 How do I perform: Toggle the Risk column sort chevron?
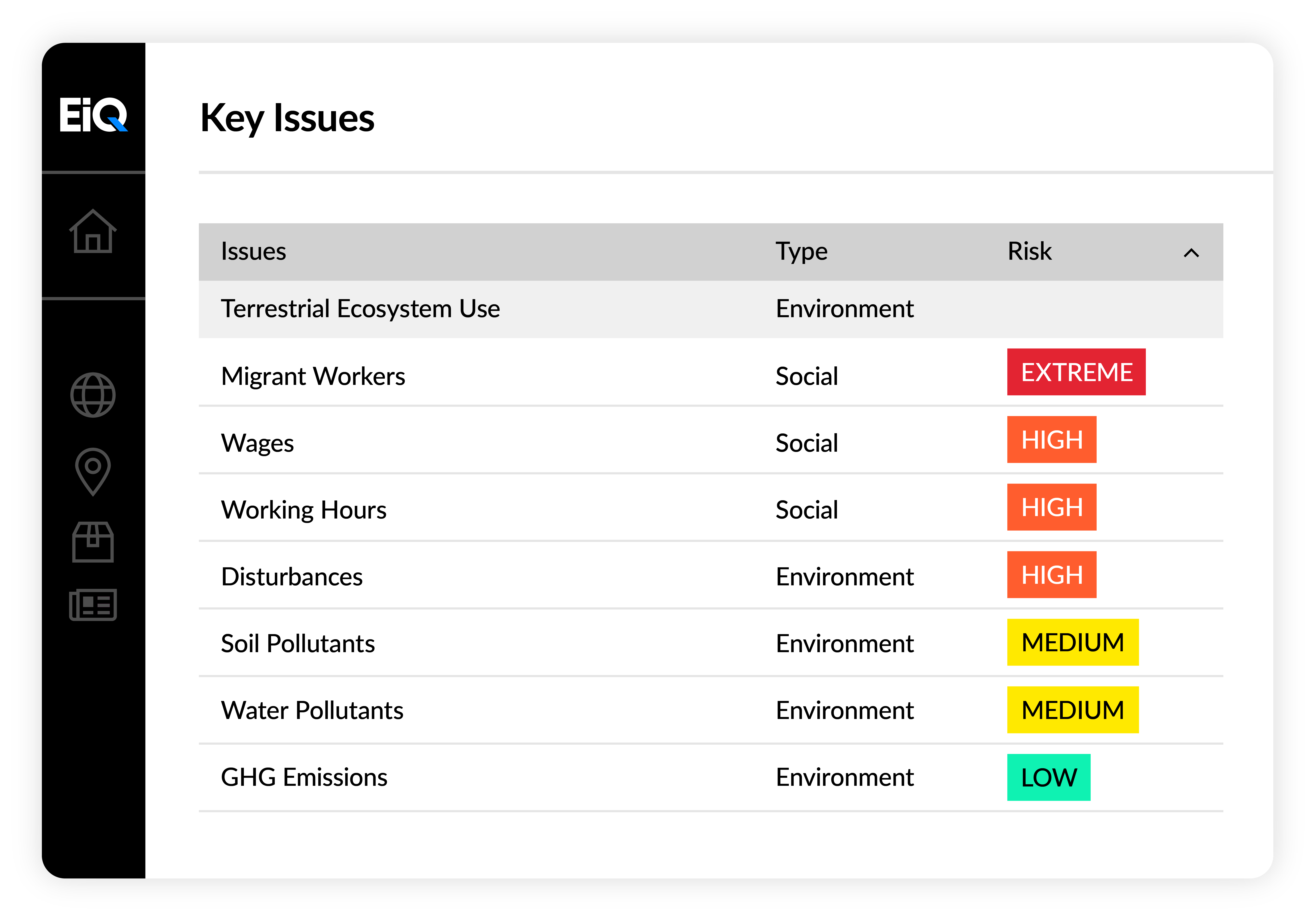point(1191,253)
